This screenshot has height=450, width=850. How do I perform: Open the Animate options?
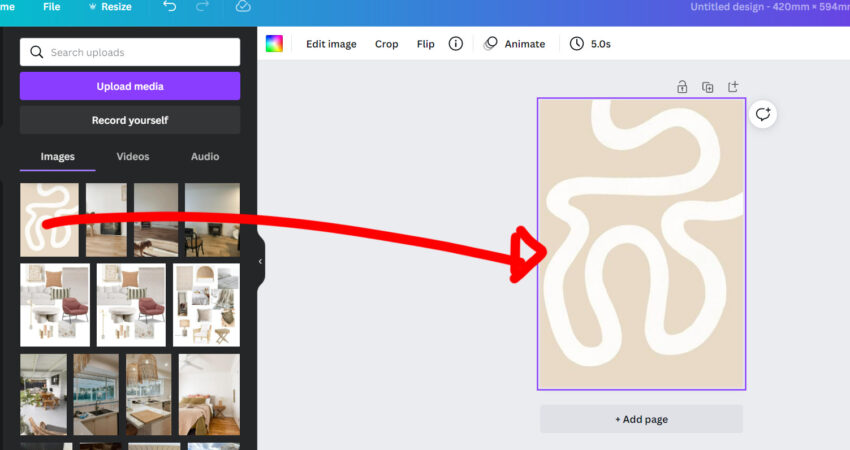coord(515,44)
